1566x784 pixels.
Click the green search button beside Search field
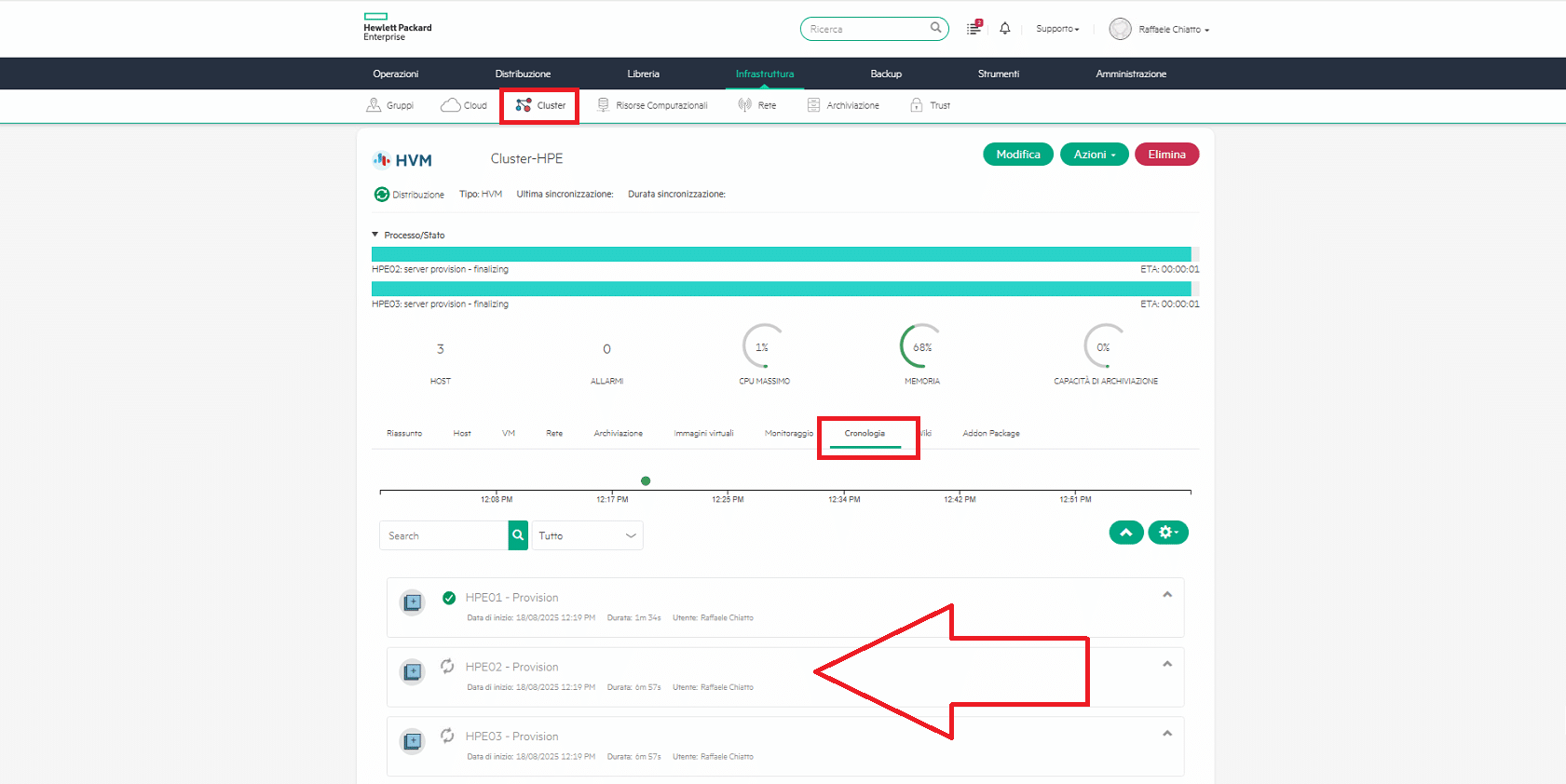[x=518, y=535]
